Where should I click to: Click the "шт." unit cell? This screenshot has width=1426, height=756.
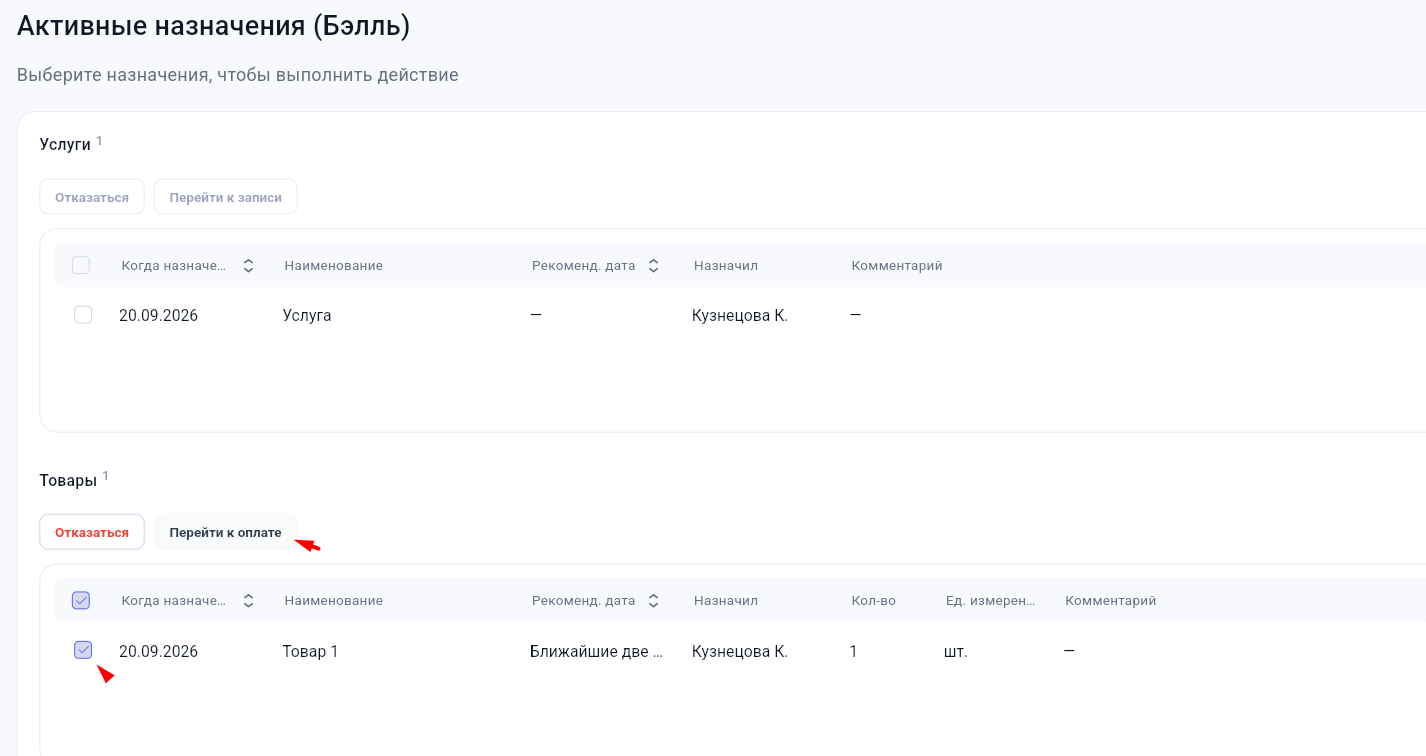(956, 652)
